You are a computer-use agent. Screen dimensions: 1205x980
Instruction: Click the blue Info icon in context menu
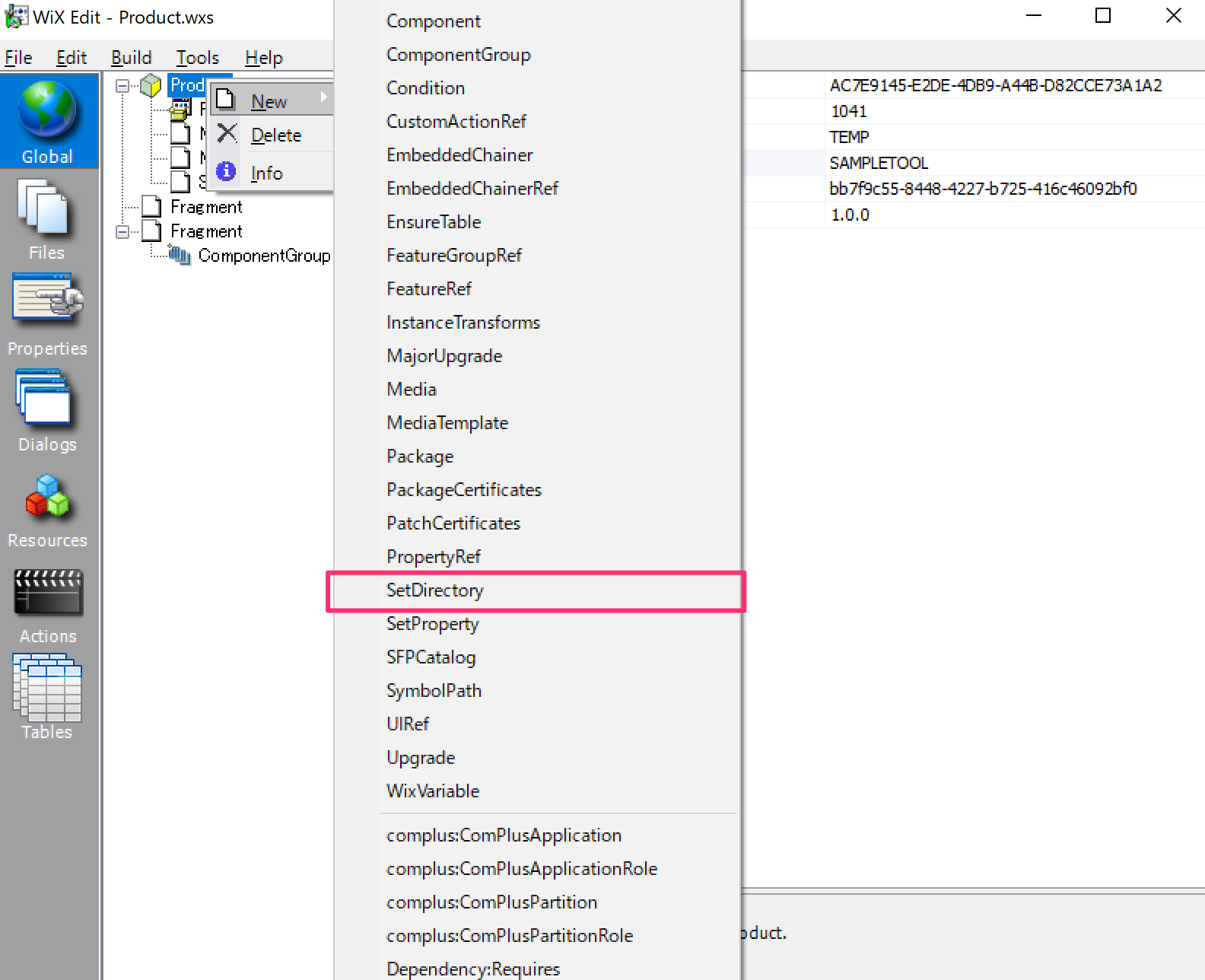point(226,171)
